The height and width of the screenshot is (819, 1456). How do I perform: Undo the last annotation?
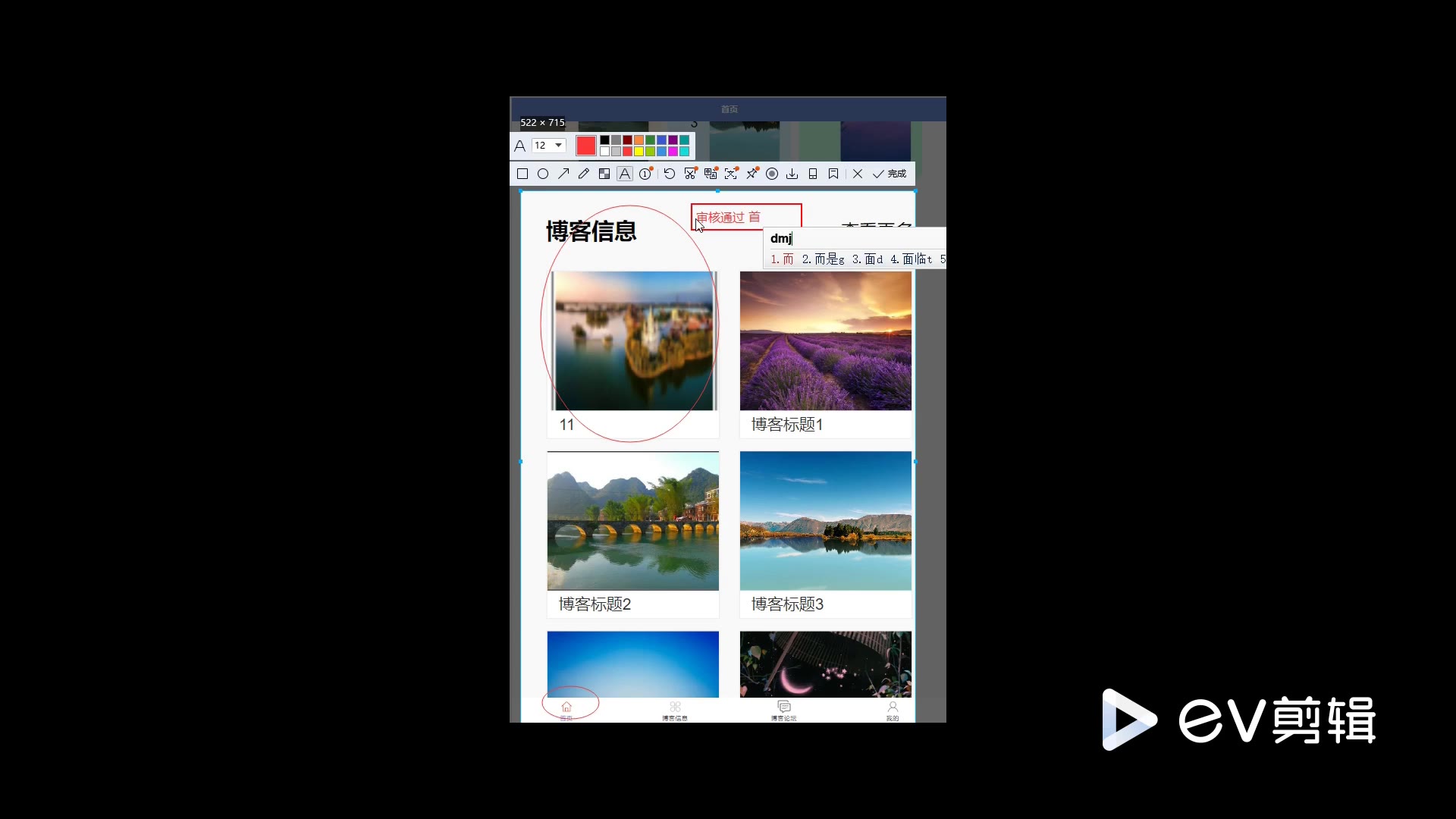coord(670,174)
